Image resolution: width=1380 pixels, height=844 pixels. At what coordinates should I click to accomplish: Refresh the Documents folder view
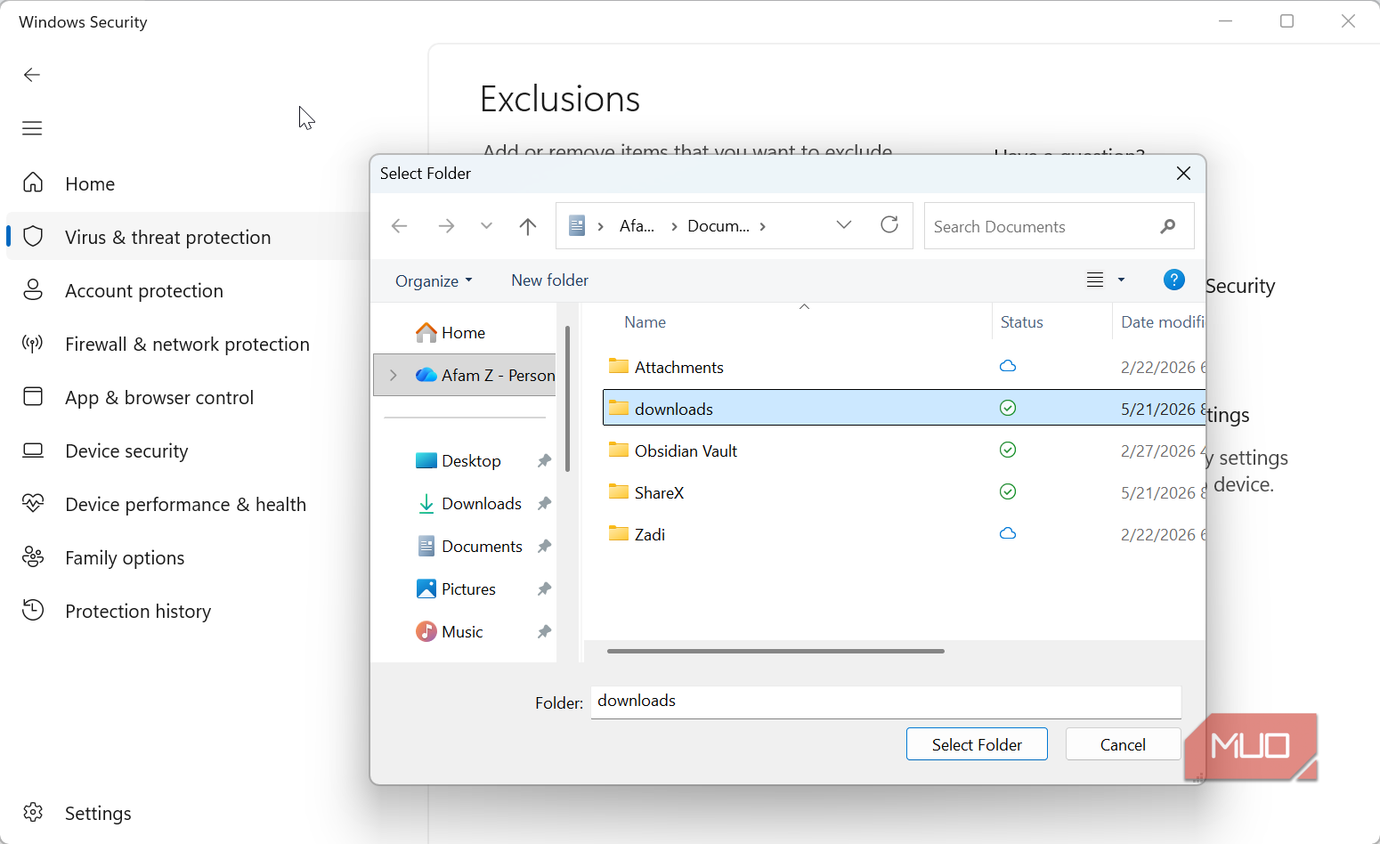[889, 225]
